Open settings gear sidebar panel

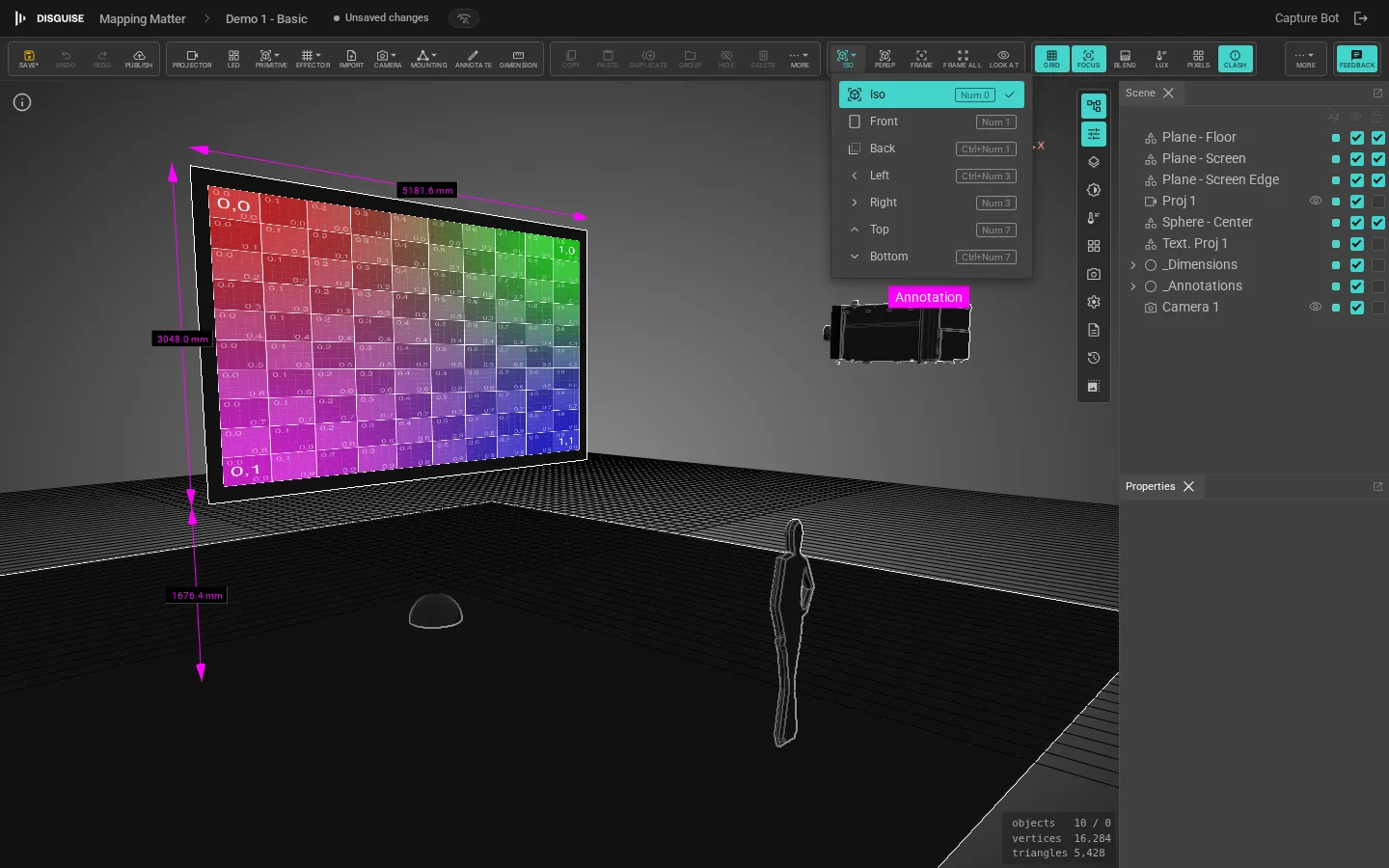pyautogui.click(x=1093, y=302)
